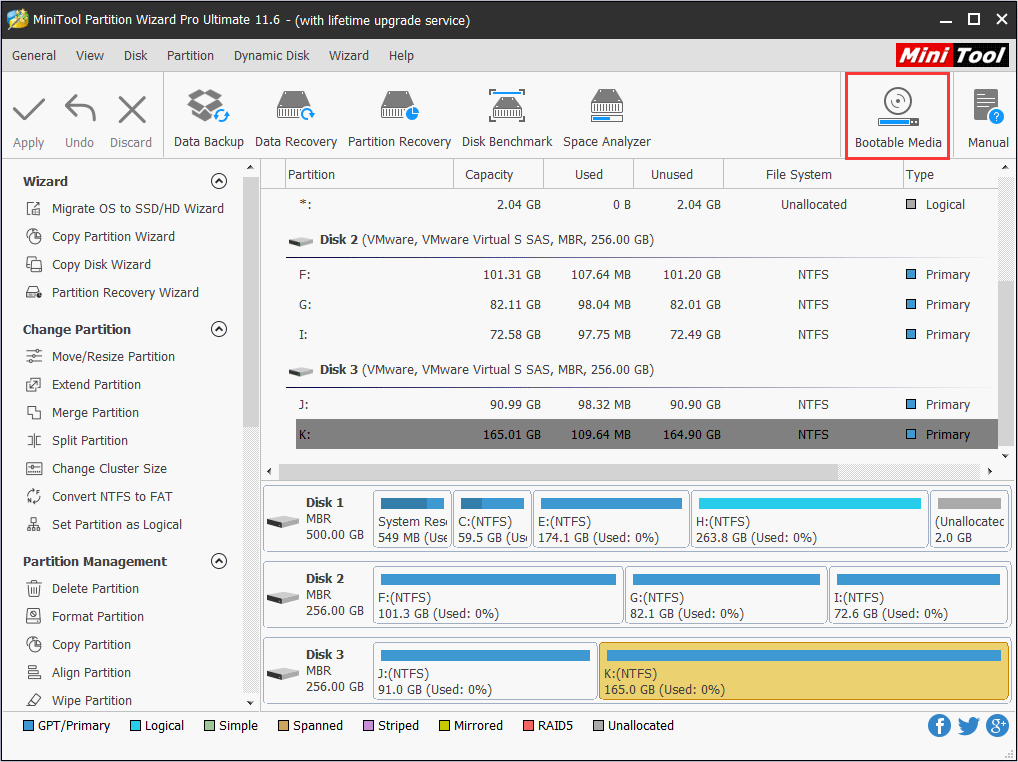Choose Copy Partition under Partition Management
This screenshot has height=762, width=1018.
coord(78,644)
